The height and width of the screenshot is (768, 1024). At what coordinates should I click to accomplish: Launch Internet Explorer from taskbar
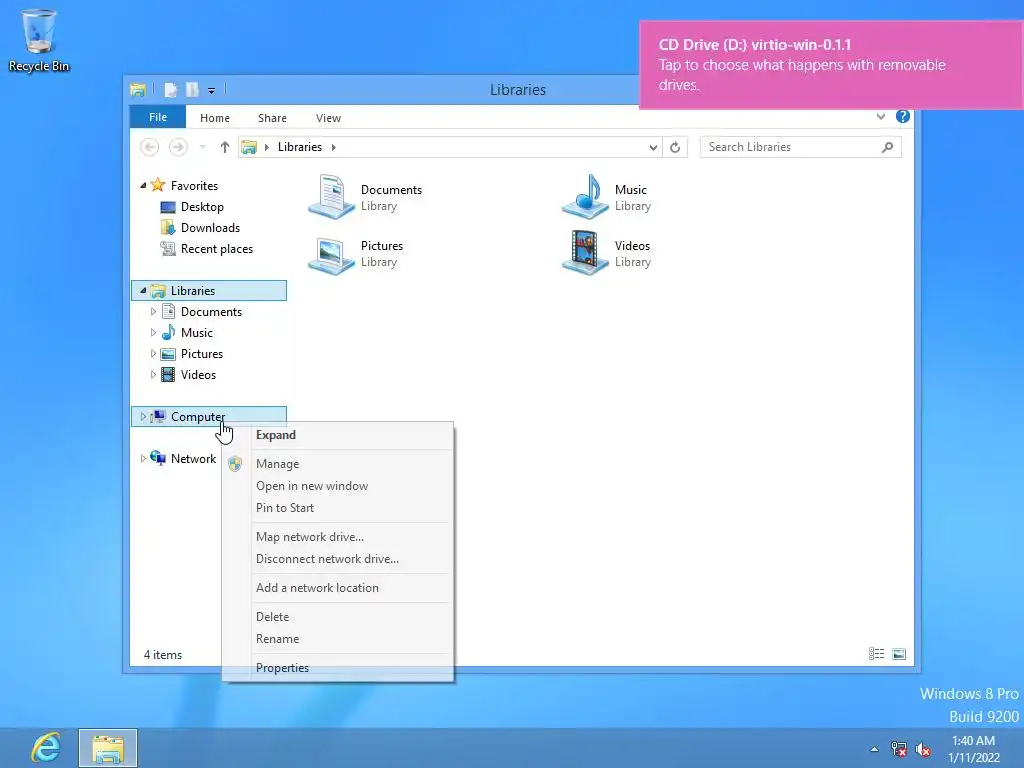46,748
